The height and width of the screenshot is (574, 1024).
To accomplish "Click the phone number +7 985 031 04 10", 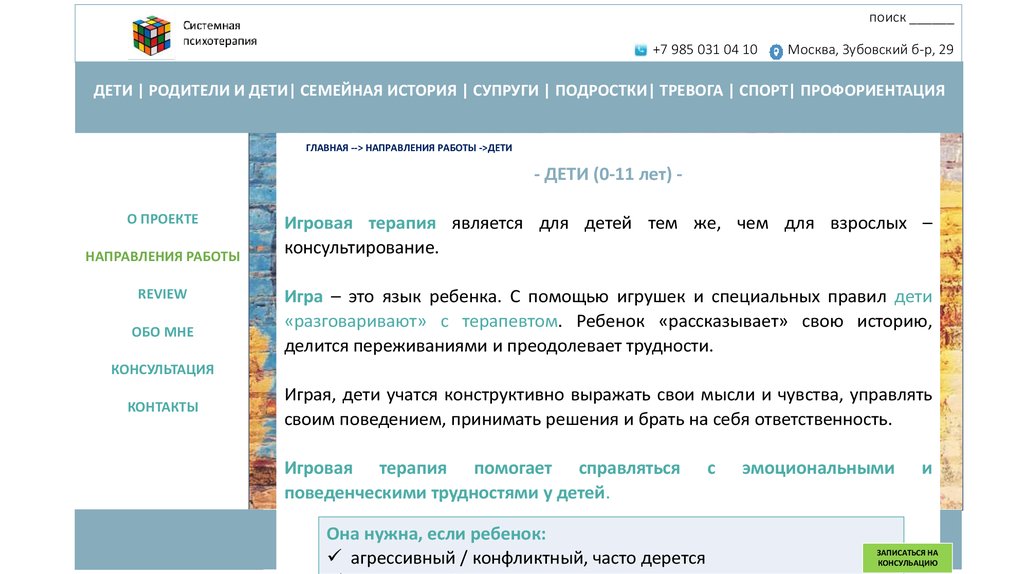I will click(705, 50).
